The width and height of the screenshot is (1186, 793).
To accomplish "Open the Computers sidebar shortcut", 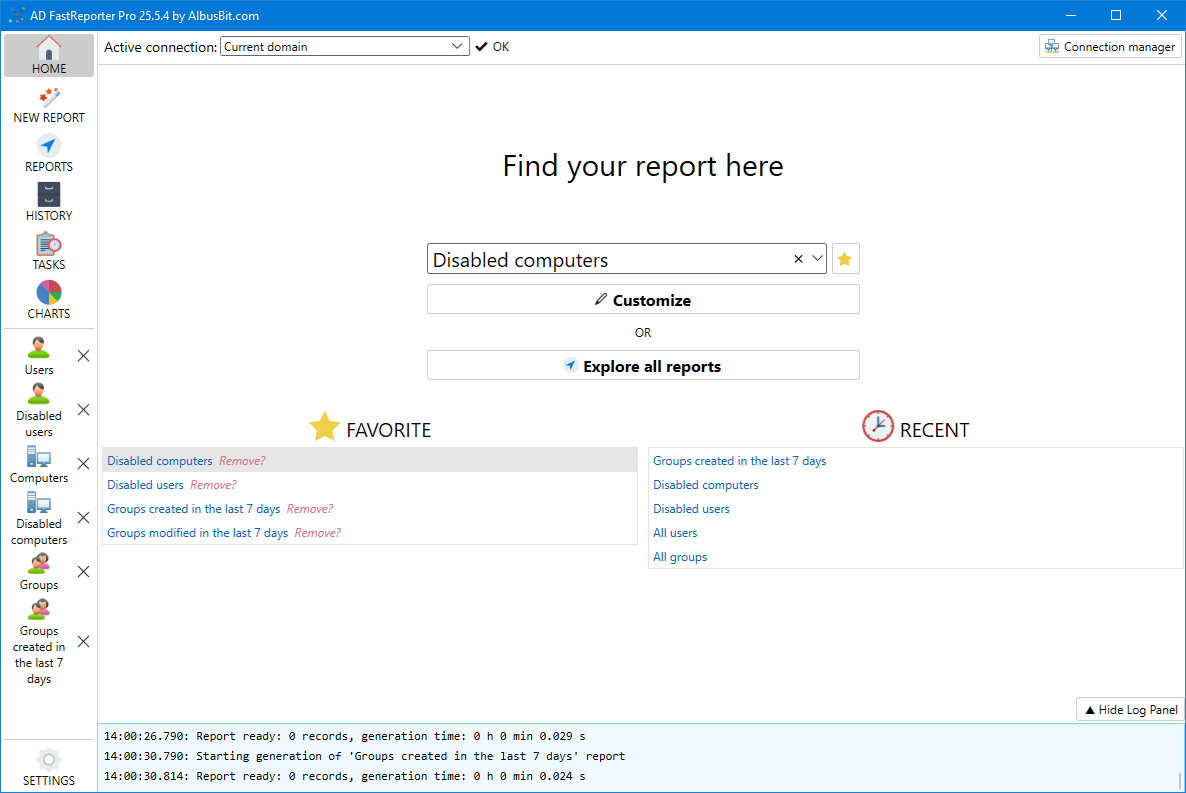I will 39,465.
